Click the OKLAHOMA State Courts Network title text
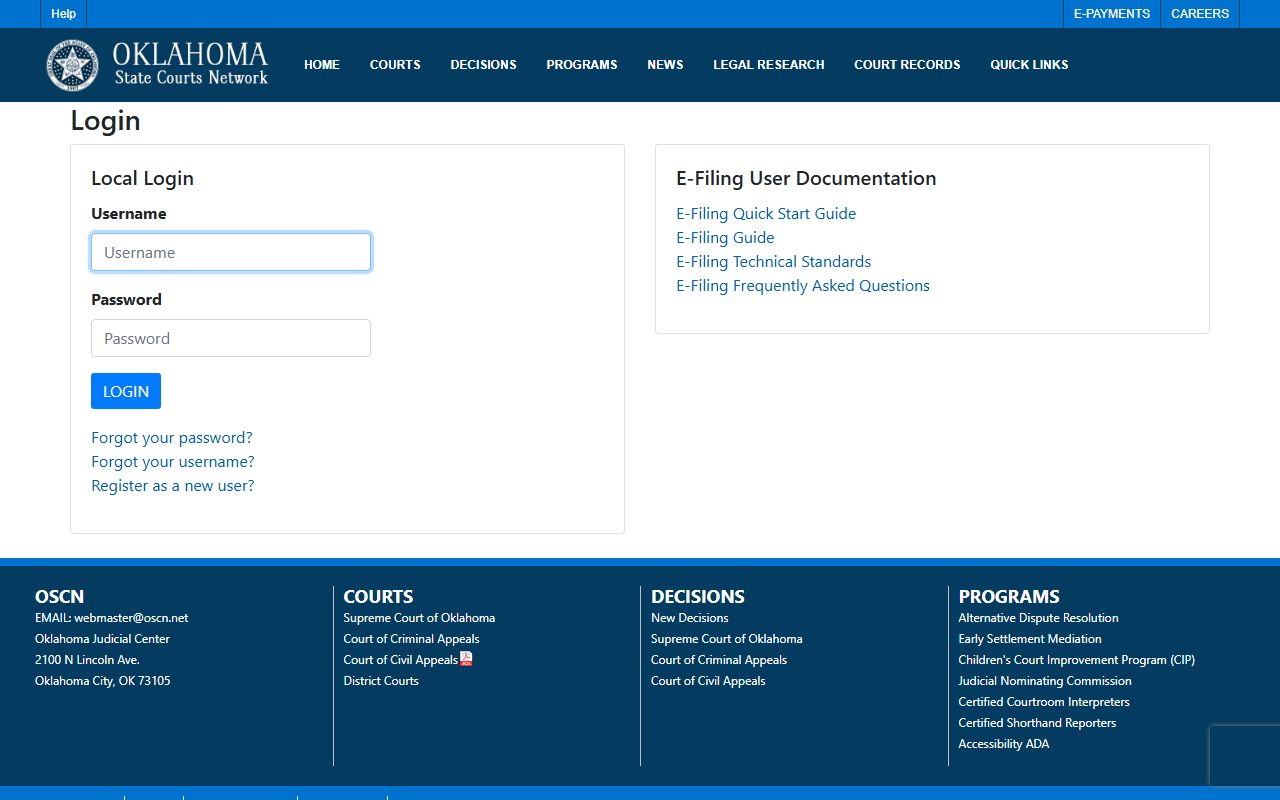 click(190, 64)
